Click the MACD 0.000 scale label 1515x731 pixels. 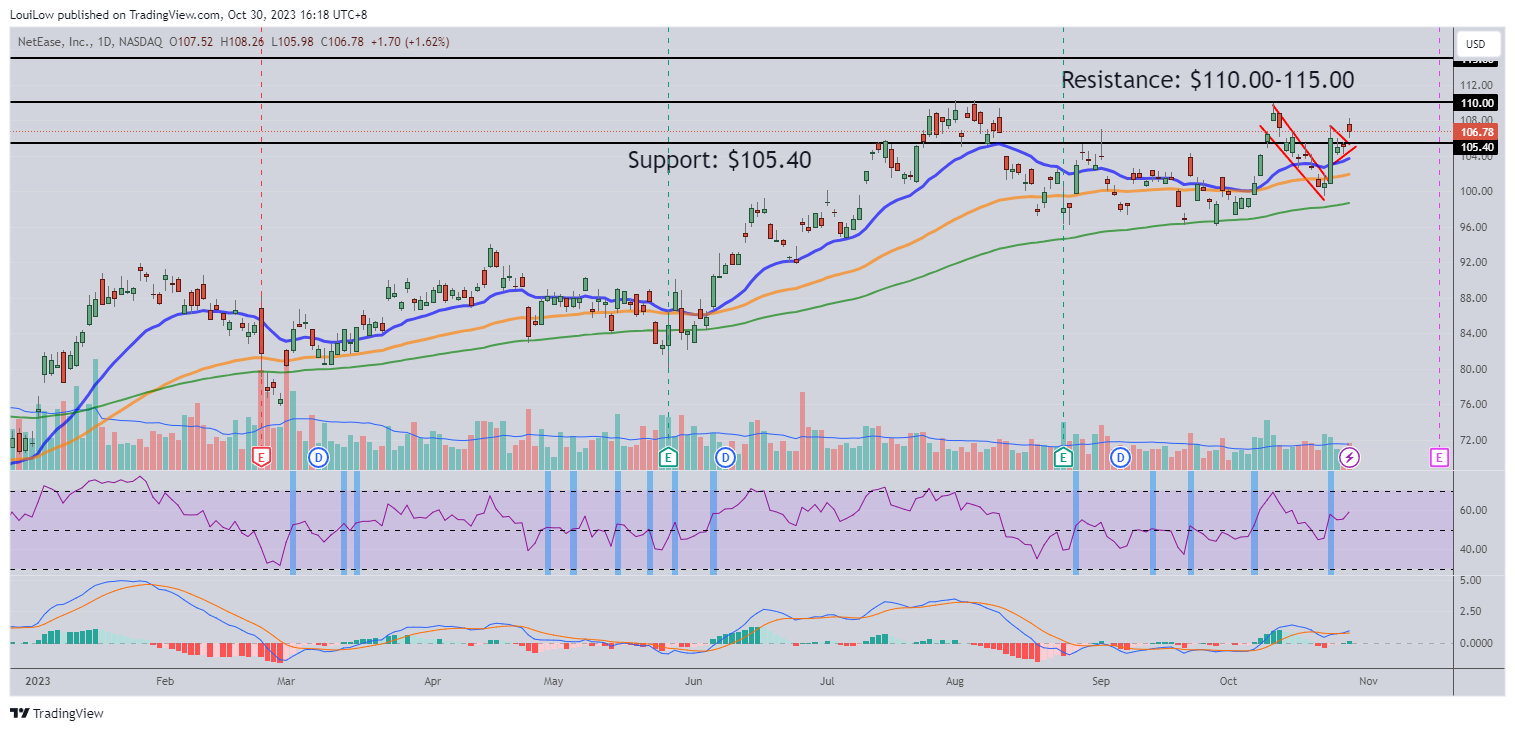(1476, 643)
